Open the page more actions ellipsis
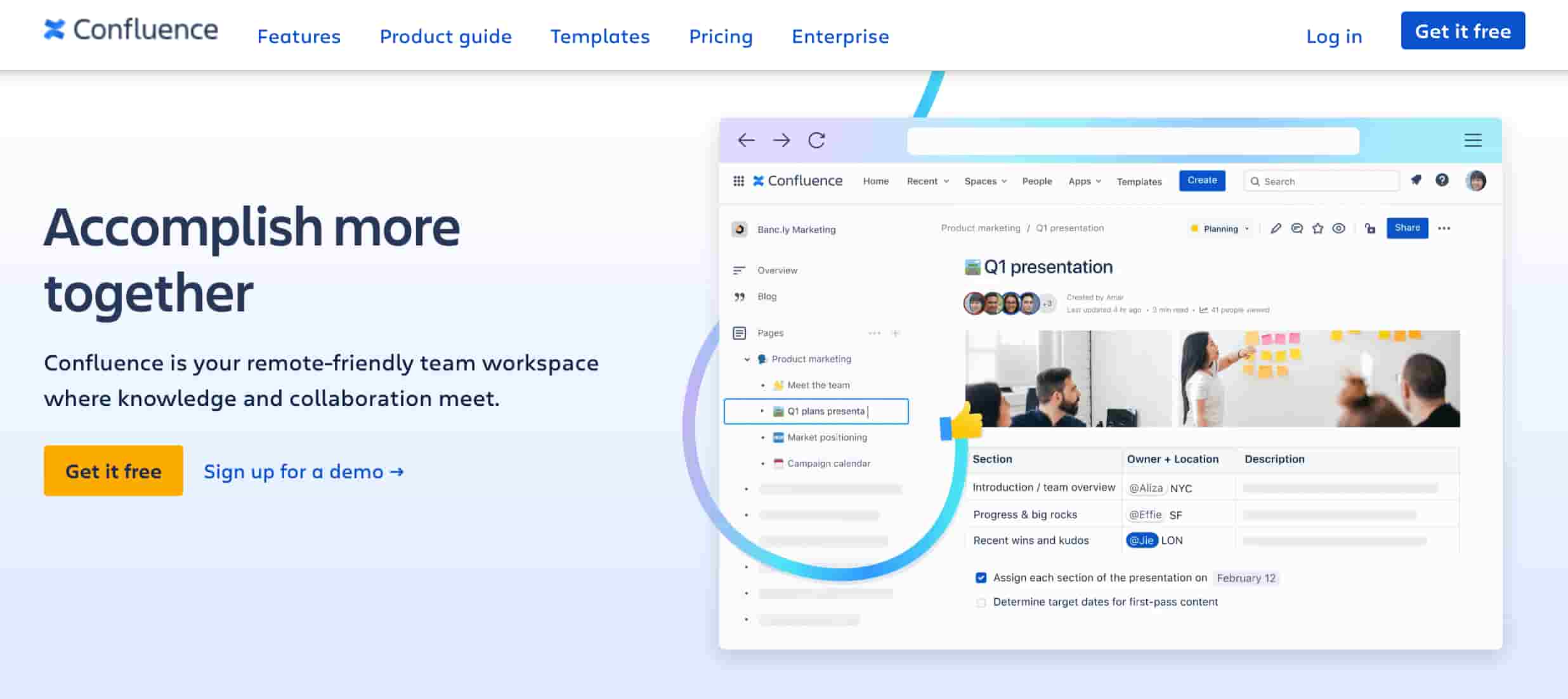Screen dimensions: 1568x699 click(1444, 228)
